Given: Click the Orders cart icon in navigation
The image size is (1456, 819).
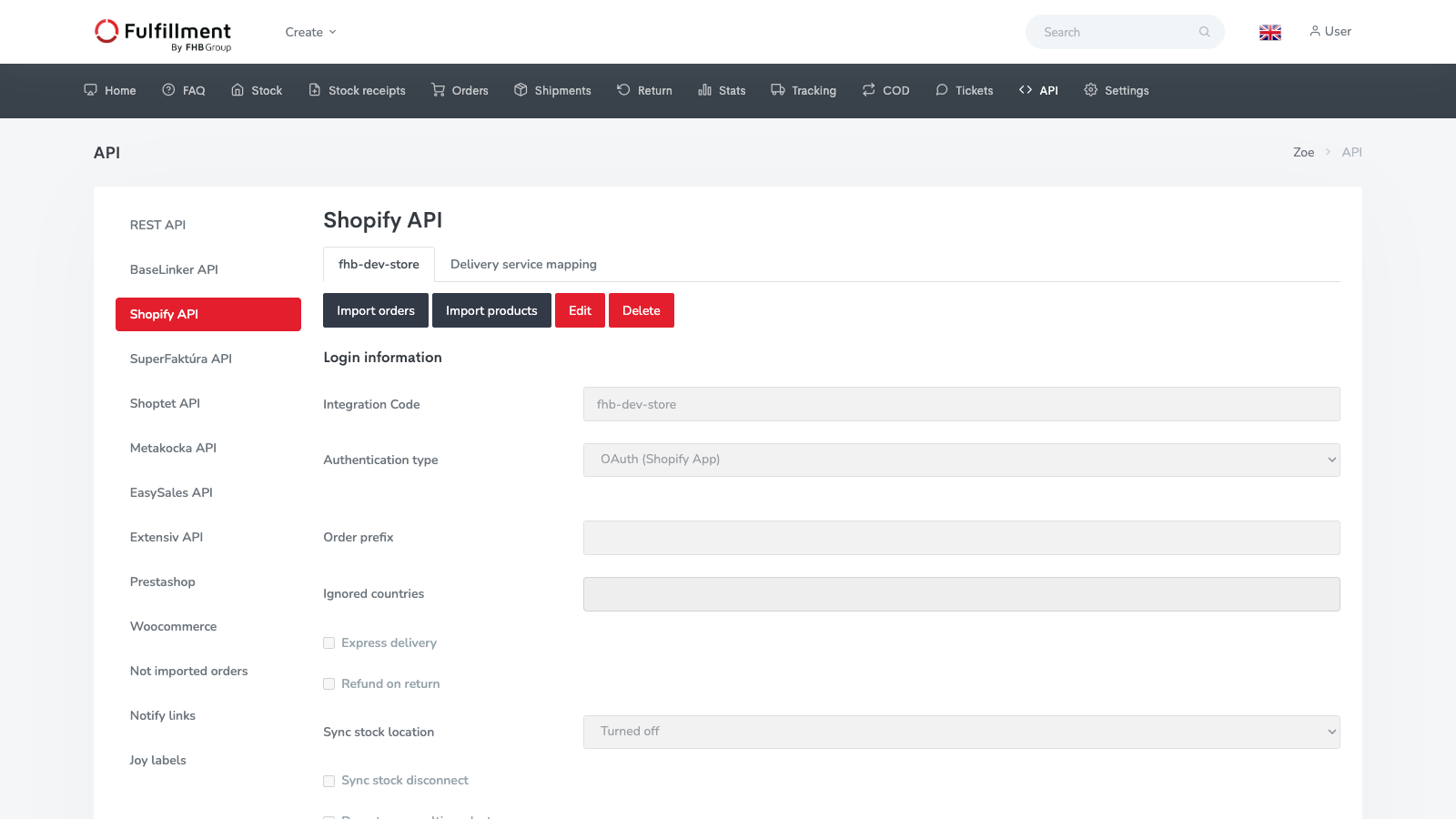Looking at the screenshot, I should tap(438, 90).
